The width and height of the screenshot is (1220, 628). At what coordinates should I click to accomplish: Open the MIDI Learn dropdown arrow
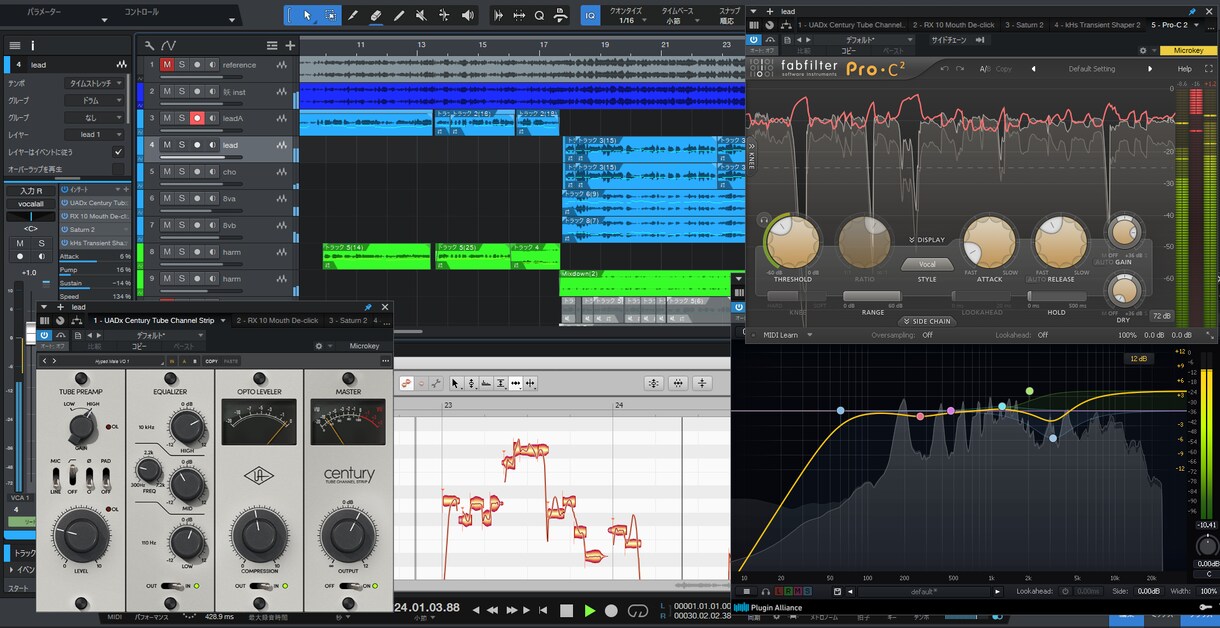(811, 335)
